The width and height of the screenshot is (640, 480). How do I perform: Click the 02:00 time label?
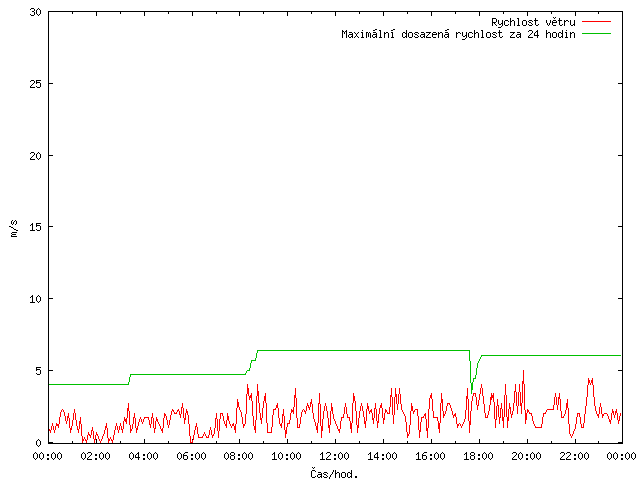tap(96, 456)
